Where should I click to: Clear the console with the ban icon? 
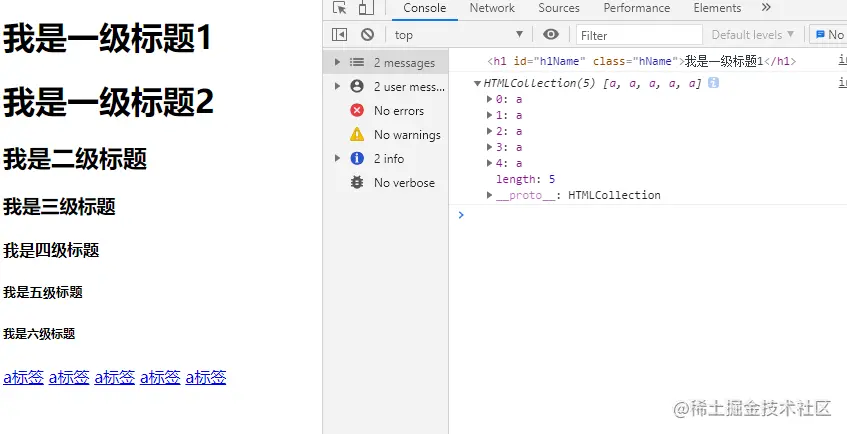(367, 35)
